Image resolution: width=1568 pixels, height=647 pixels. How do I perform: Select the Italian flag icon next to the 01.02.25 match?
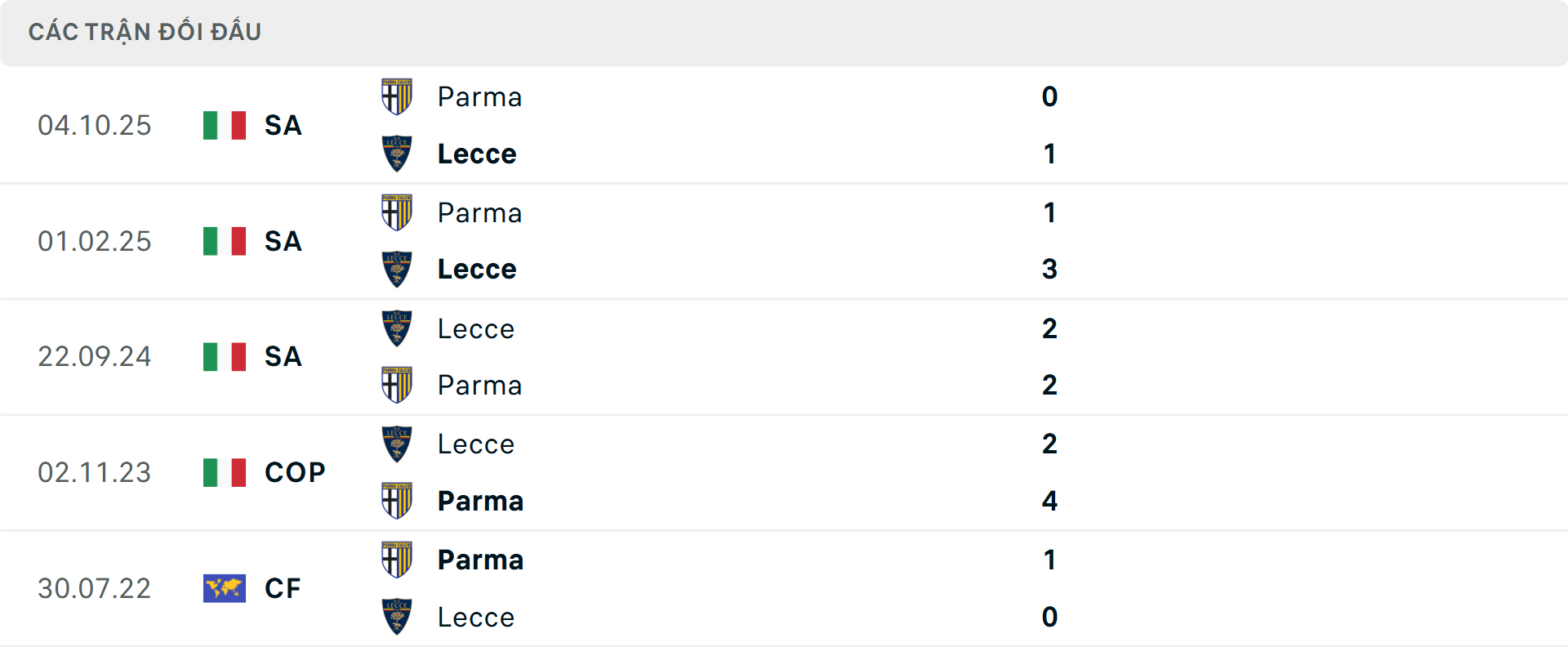point(224,241)
